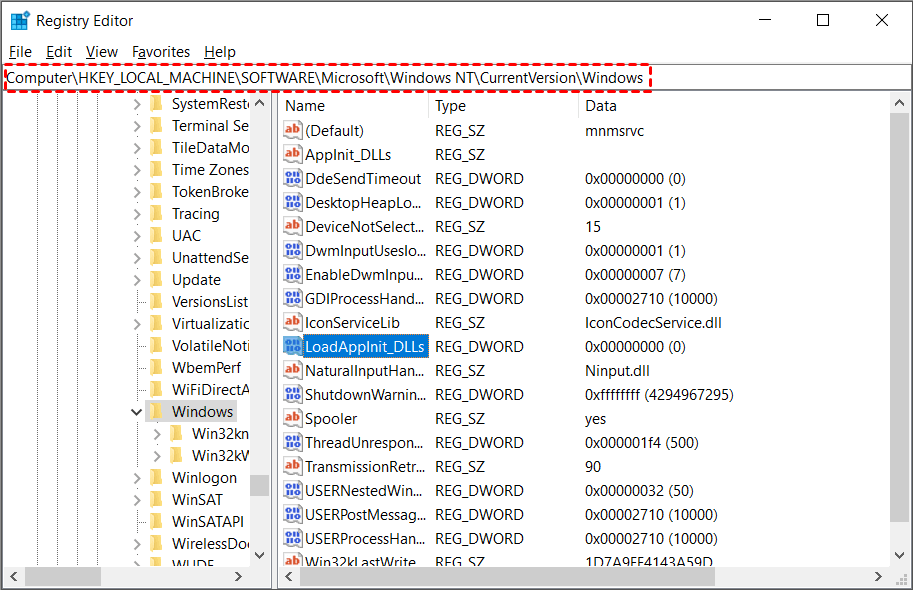Select the IconServiceLib value name
This screenshot has width=913, height=590.
pos(352,323)
